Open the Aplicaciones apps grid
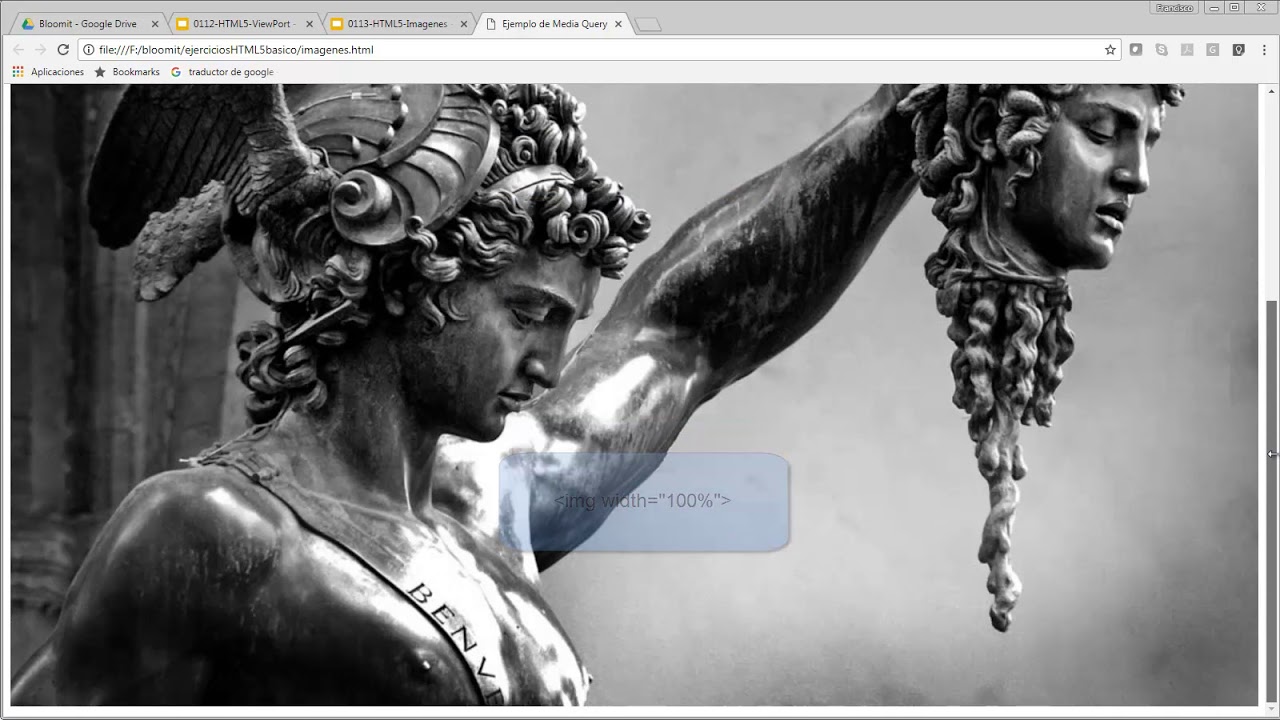Screen dimensions: 1280x720 click(47, 72)
